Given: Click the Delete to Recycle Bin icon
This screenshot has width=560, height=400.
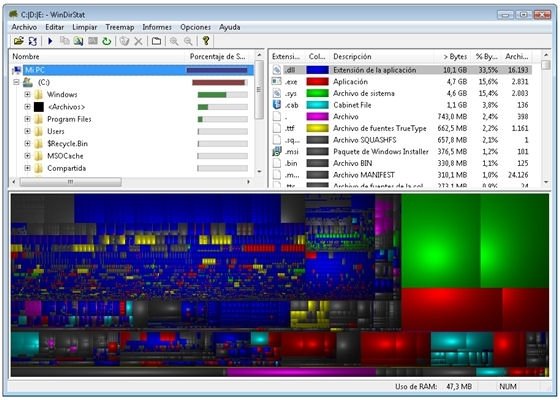Looking at the screenshot, I should 124,41.
